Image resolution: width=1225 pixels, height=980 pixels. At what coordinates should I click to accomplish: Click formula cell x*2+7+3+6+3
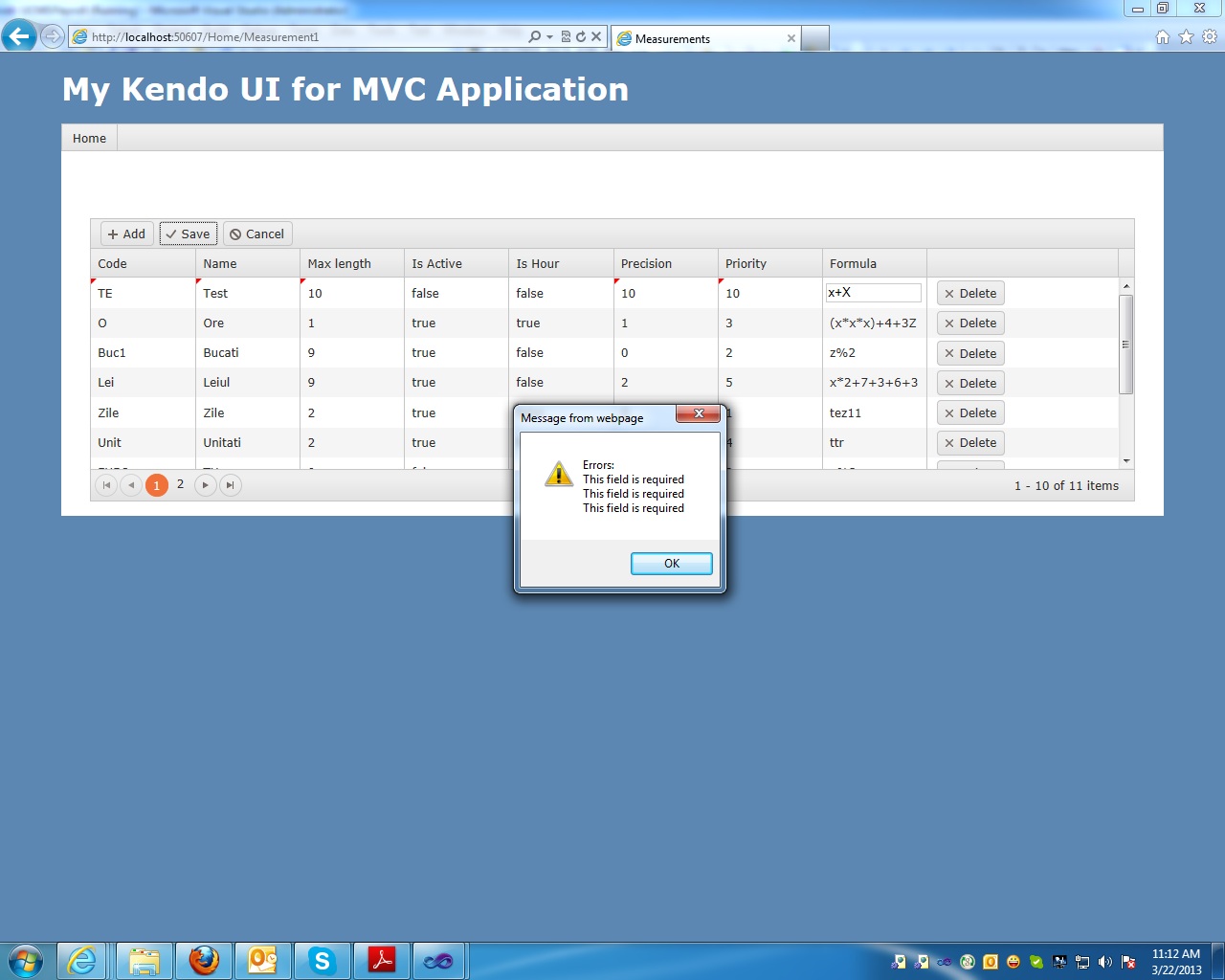tap(874, 382)
